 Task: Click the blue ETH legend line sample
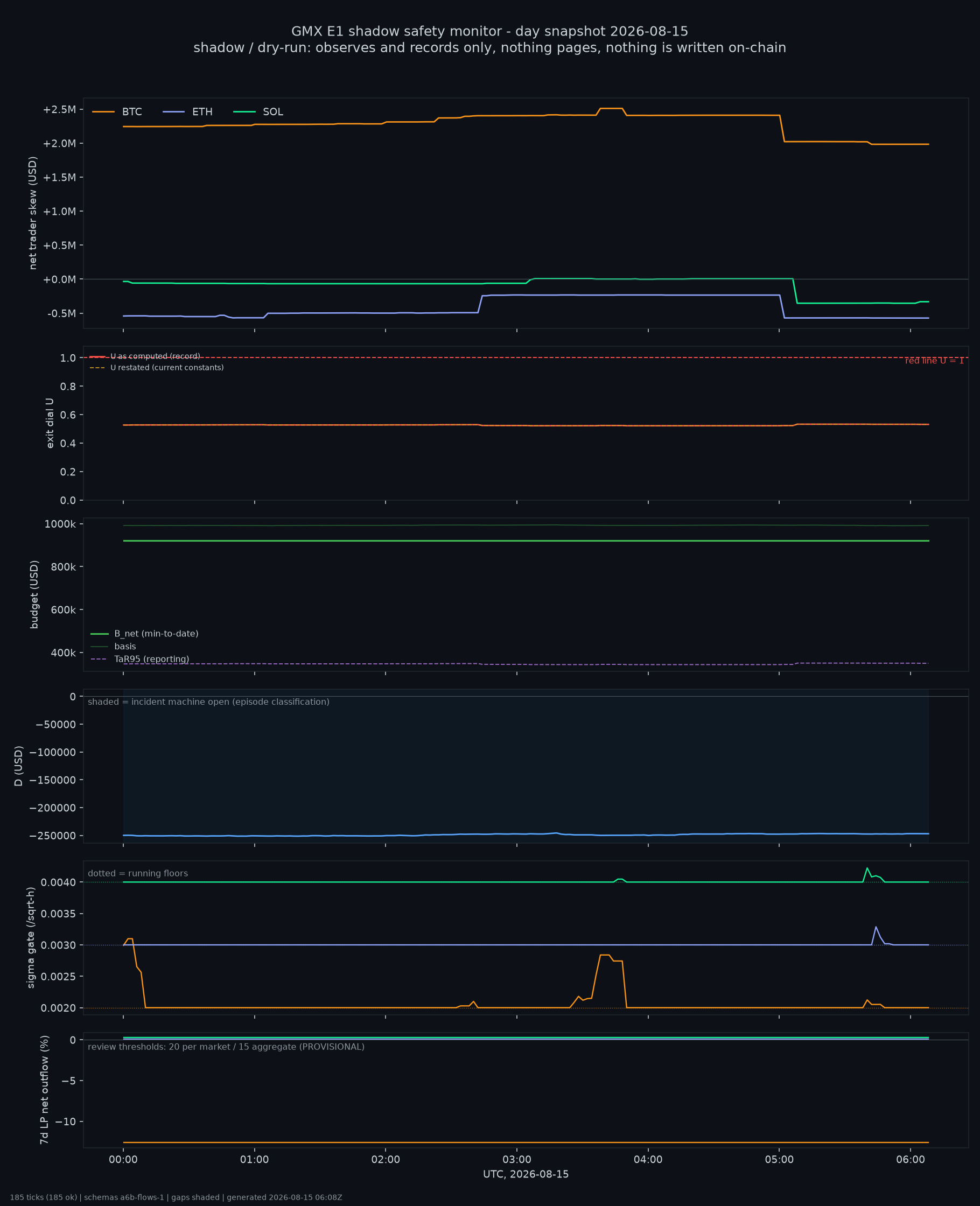click(174, 112)
